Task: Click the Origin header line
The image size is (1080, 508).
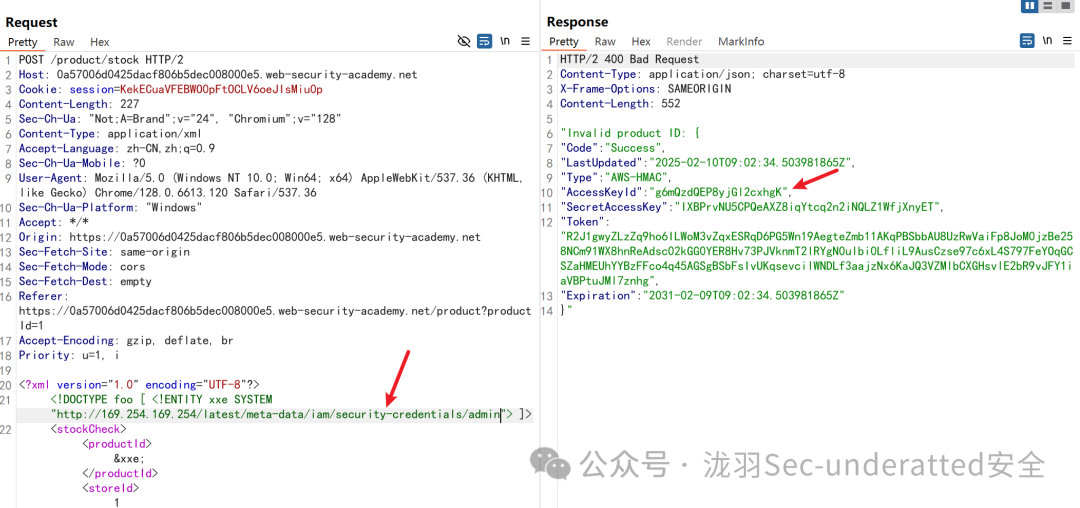Action: coord(249,237)
